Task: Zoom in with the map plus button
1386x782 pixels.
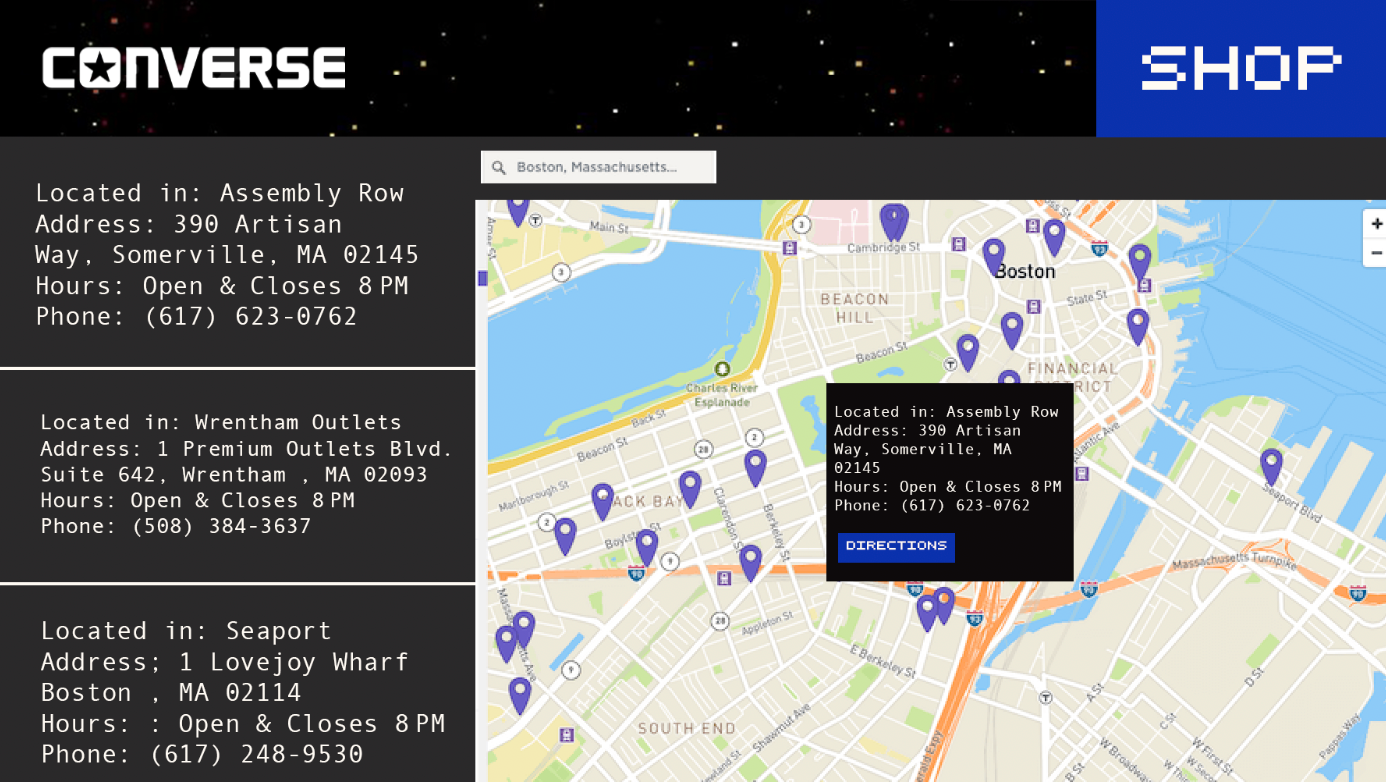Action: point(1376,224)
